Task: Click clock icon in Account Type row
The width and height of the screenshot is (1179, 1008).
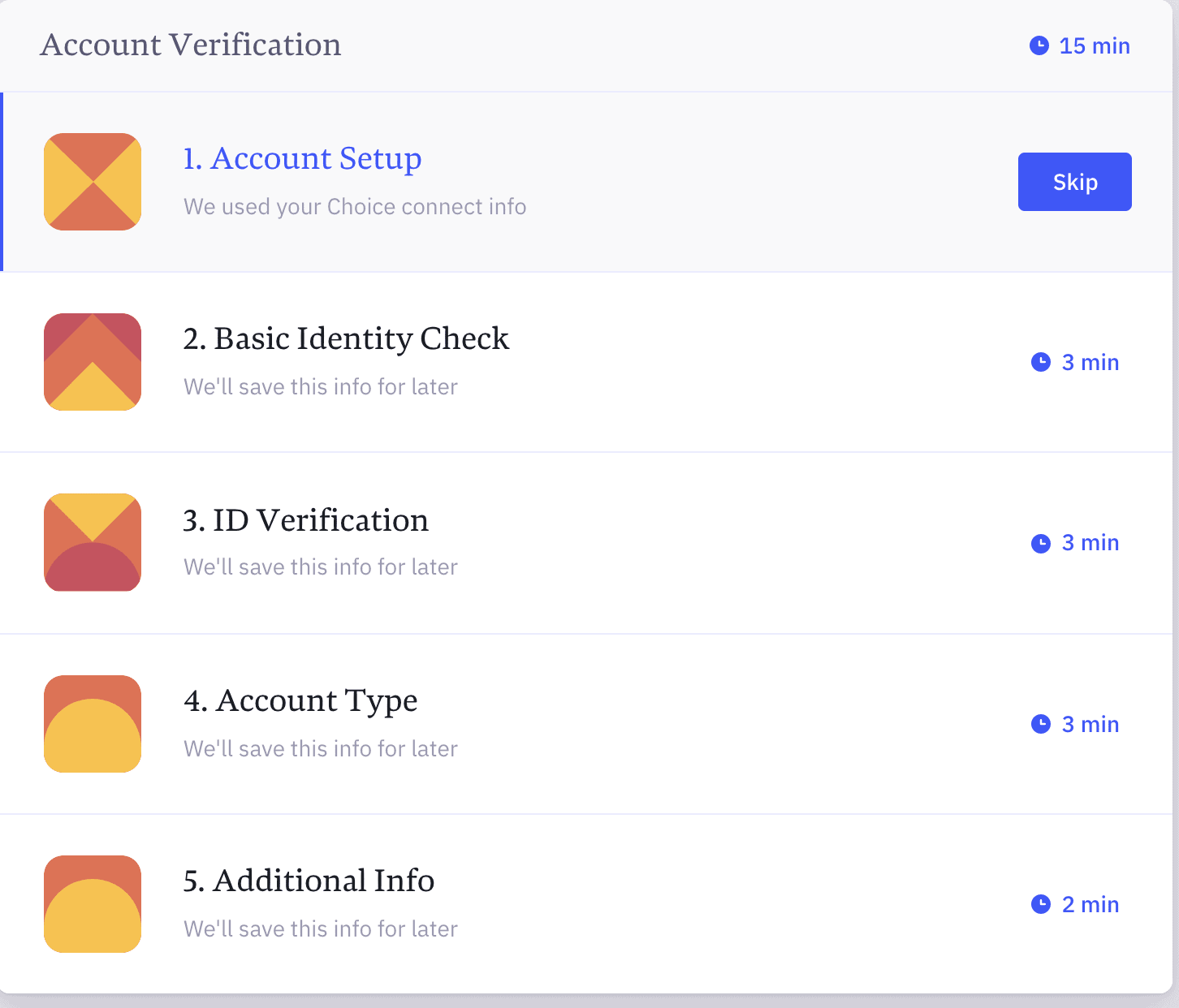Action: coord(1041,724)
